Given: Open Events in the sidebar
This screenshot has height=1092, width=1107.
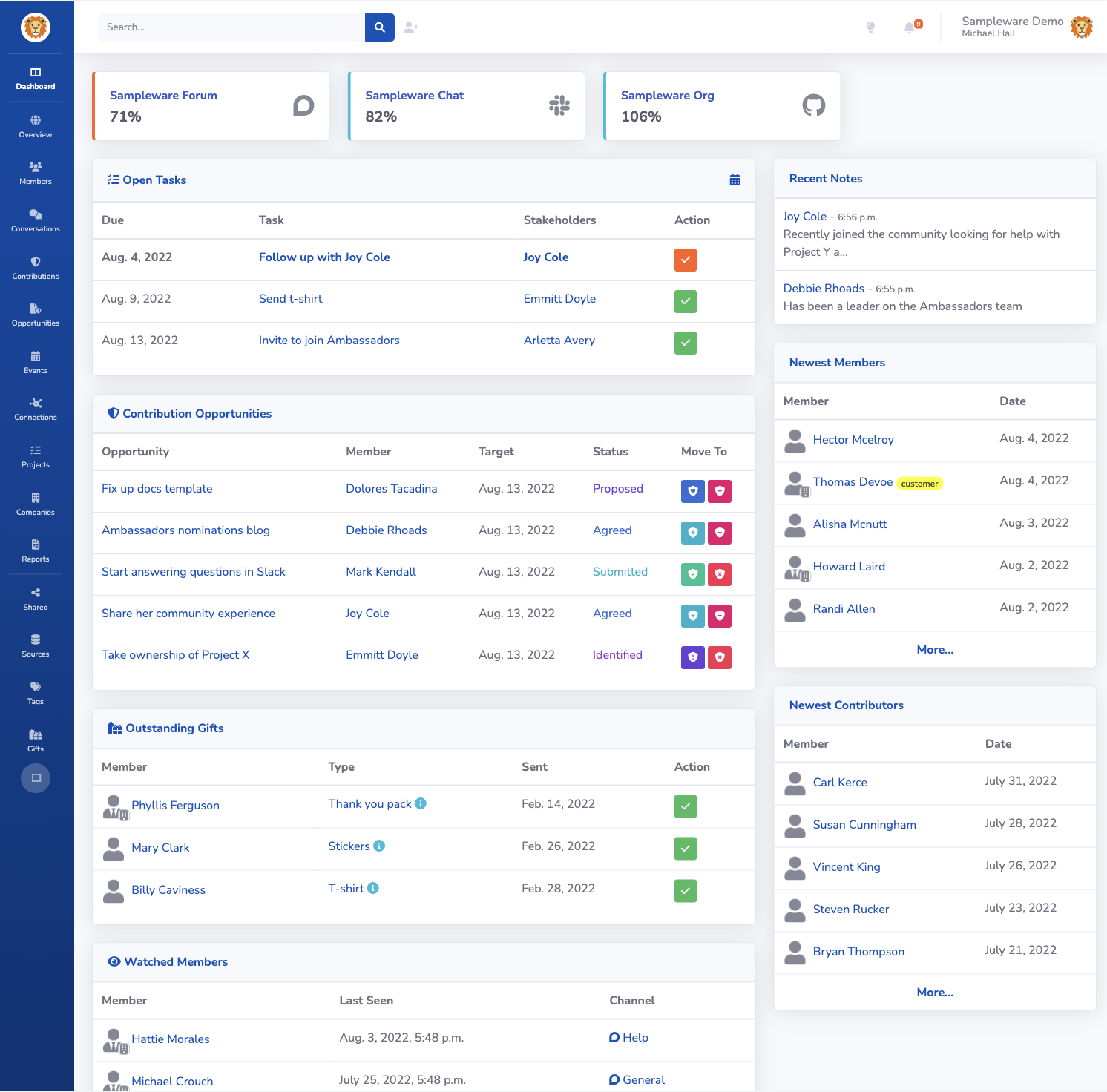Looking at the screenshot, I should 36,363.
